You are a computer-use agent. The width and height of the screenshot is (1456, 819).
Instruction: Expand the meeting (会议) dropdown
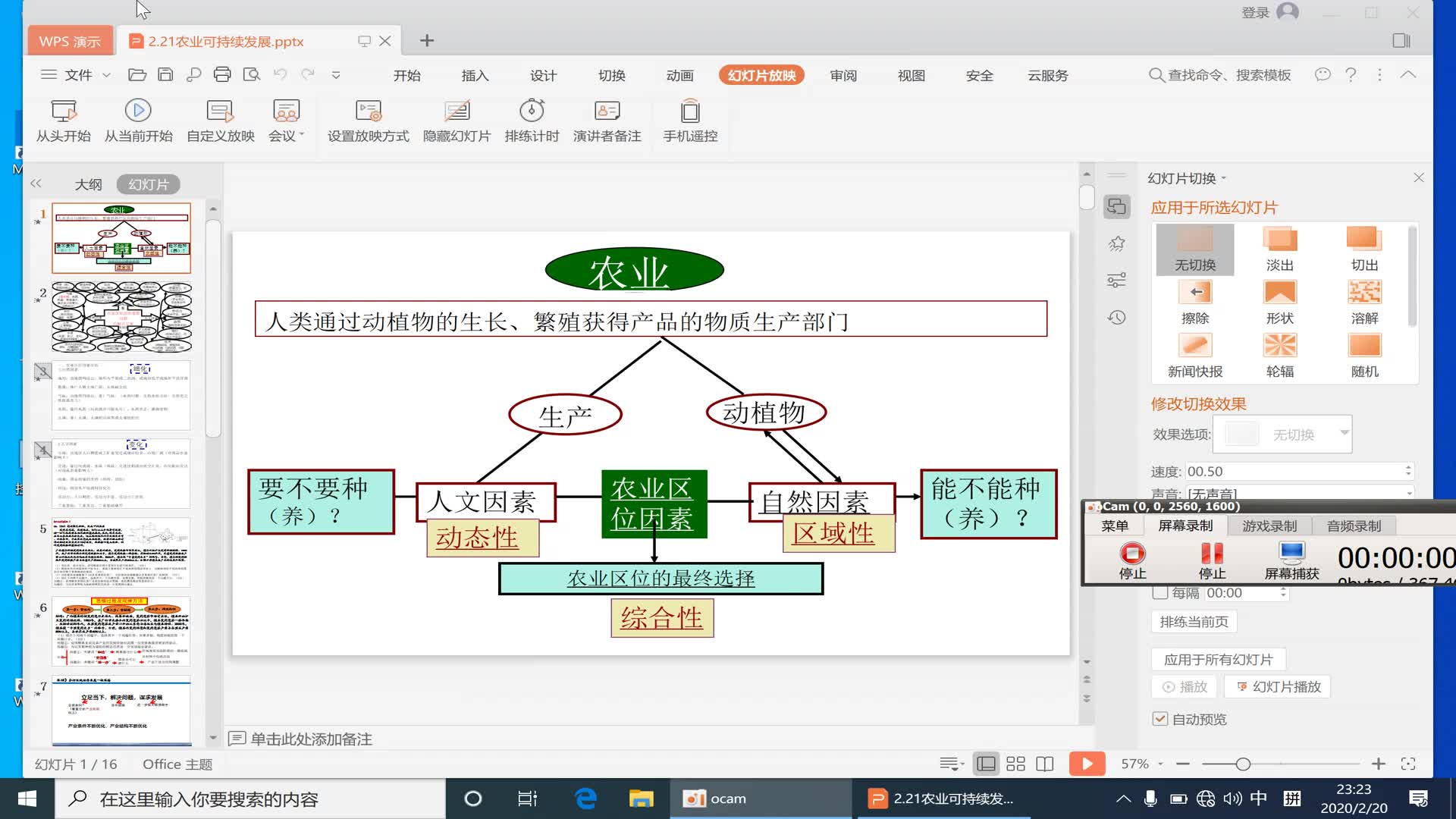pyautogui.click(x=302, y=135)
